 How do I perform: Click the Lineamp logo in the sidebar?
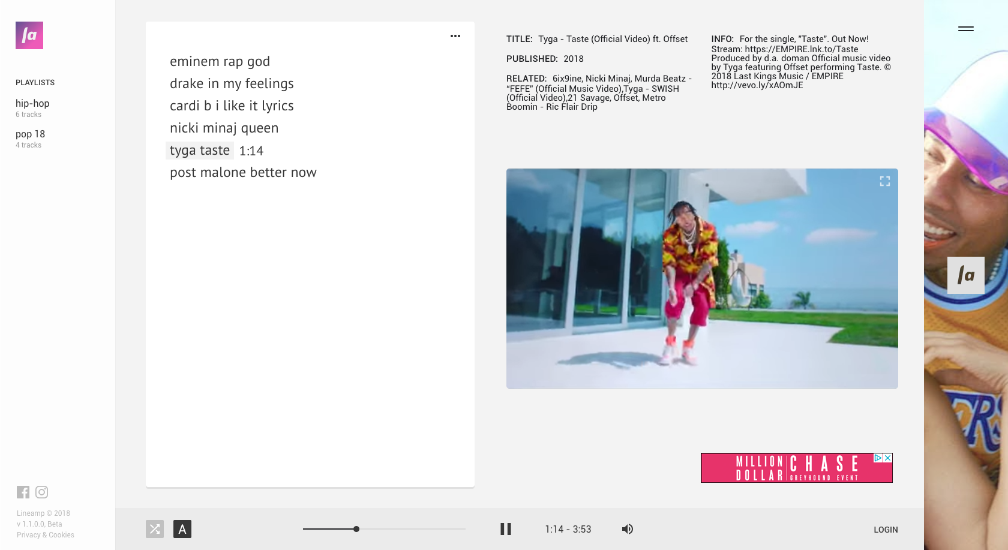pos(29,35)
